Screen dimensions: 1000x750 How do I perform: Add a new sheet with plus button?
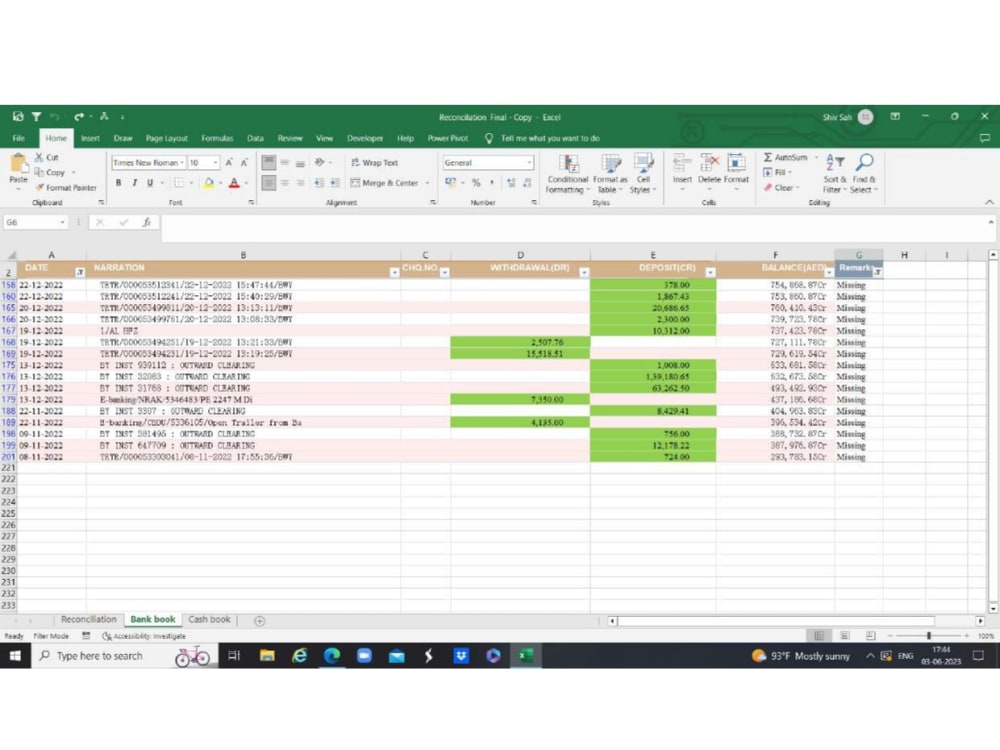260,621
